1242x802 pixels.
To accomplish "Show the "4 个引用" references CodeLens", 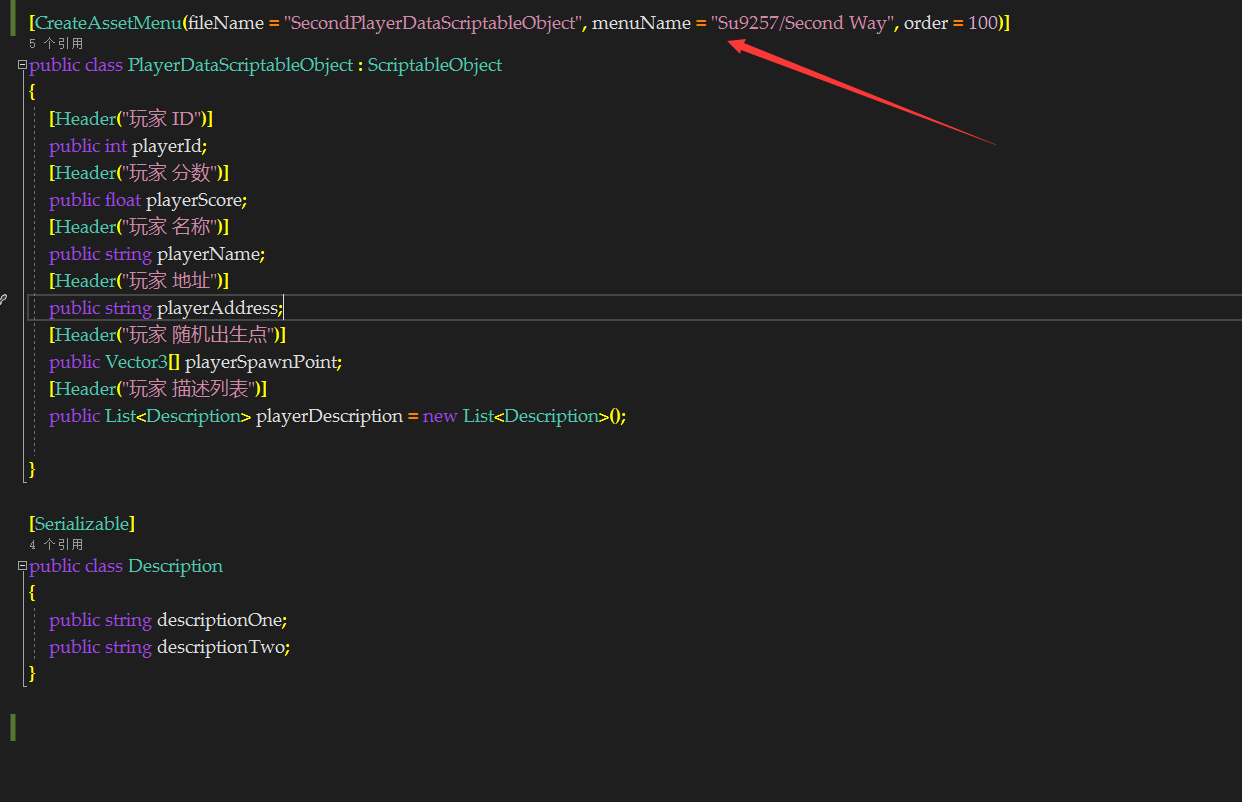I will pos(56,545).
